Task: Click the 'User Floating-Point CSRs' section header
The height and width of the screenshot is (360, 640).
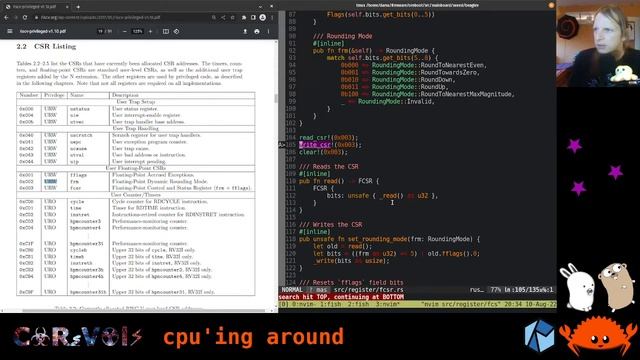Action: [136, 168]
